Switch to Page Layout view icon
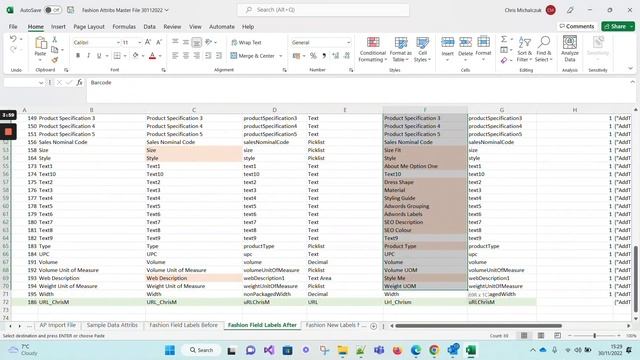The image size is (640, 360). (541, 336)
